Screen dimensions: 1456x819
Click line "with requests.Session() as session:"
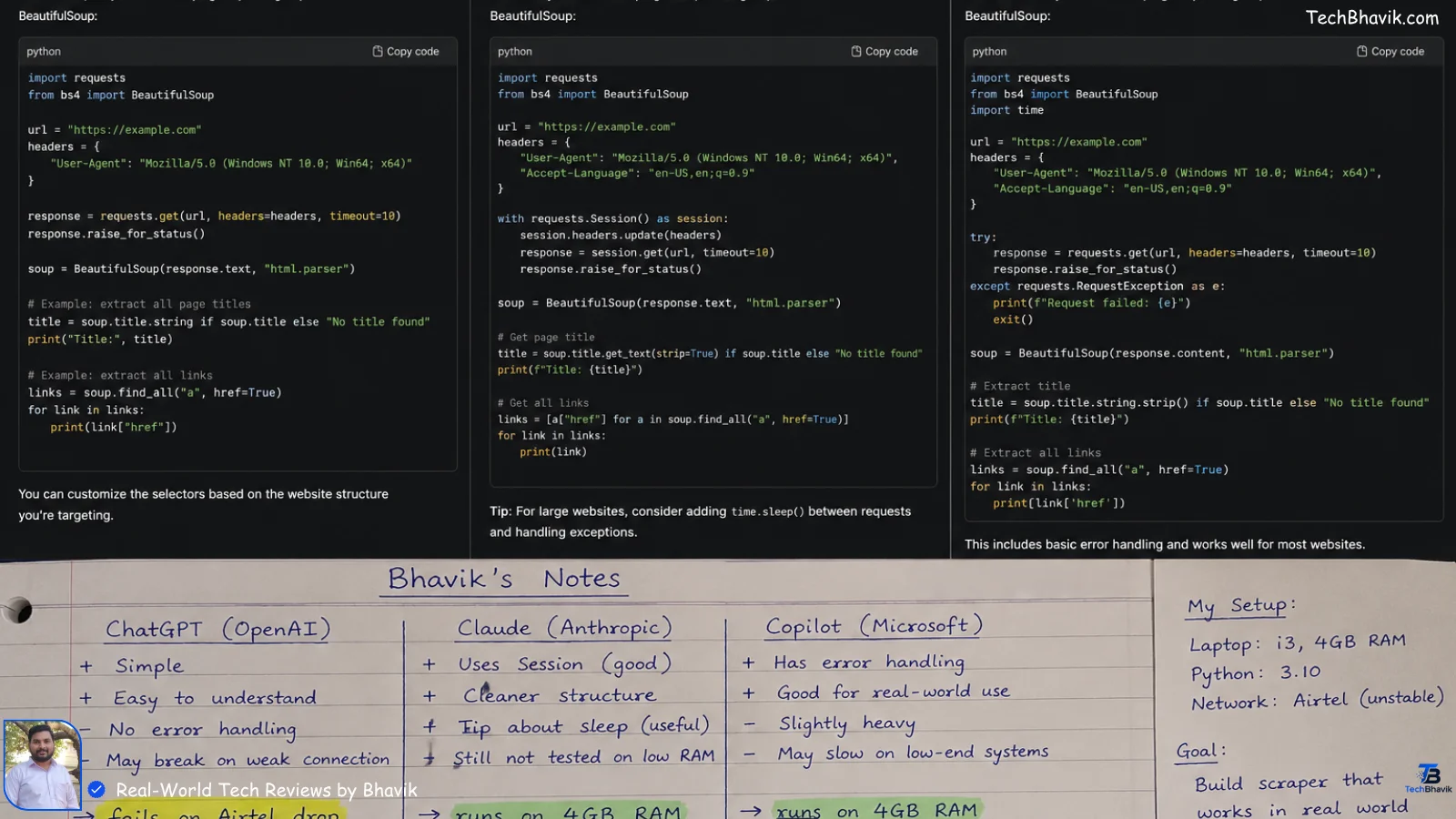point(612,218)
